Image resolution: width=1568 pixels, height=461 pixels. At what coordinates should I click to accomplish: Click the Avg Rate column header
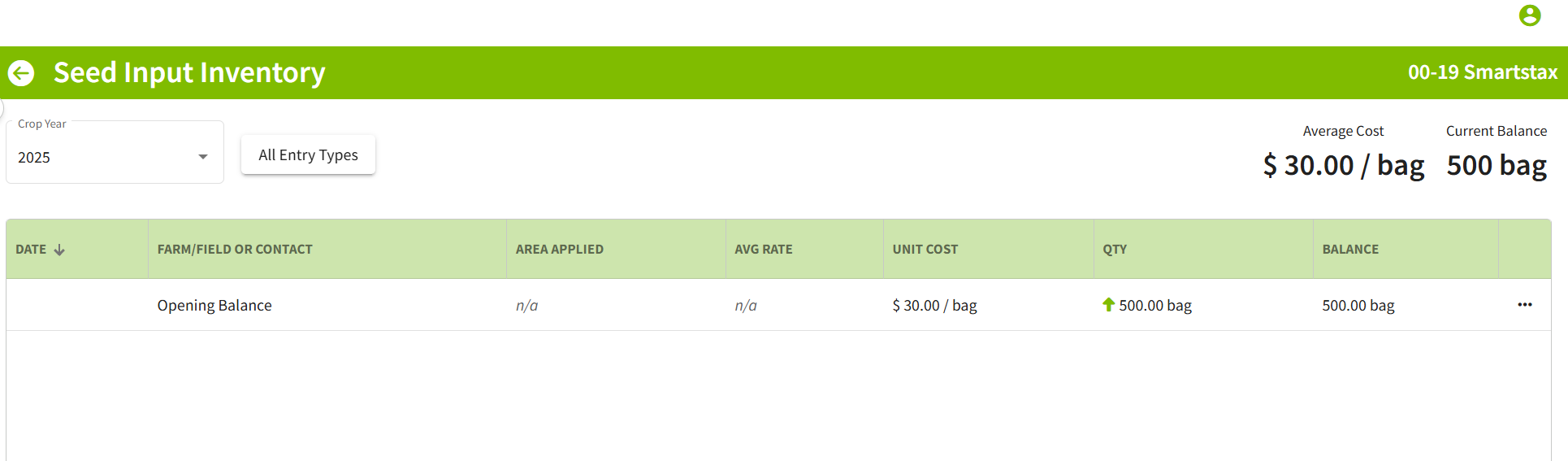[763, 250]
